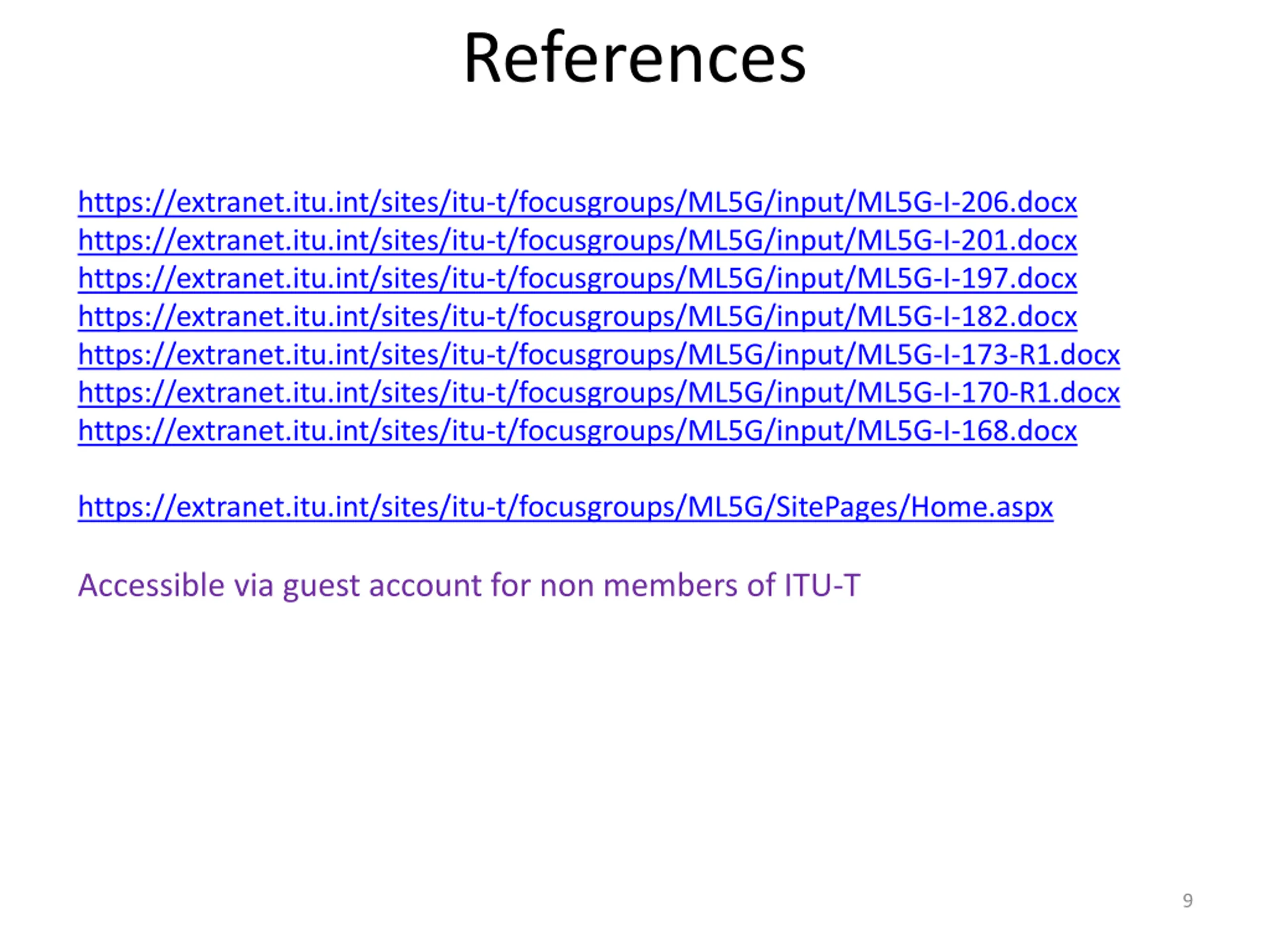Open the ML5G-I-170-R1.docx link
The height and width of the screenshot is (952, 1270).
599,393
